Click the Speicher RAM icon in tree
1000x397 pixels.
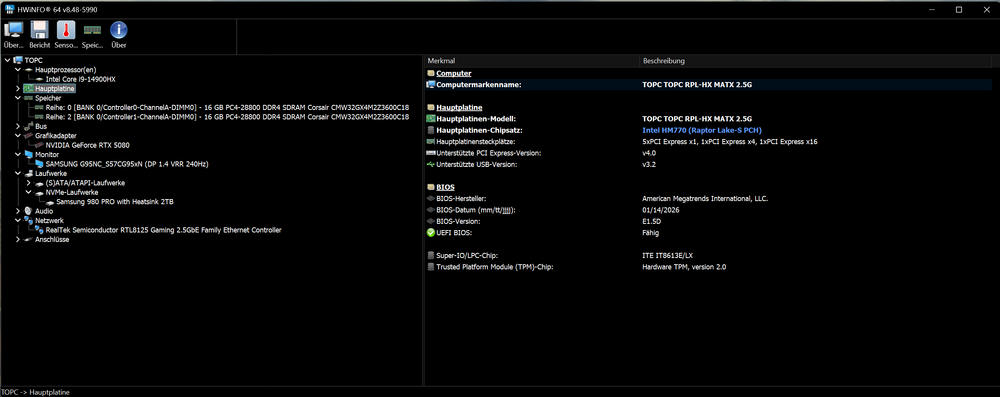point(28,98)
